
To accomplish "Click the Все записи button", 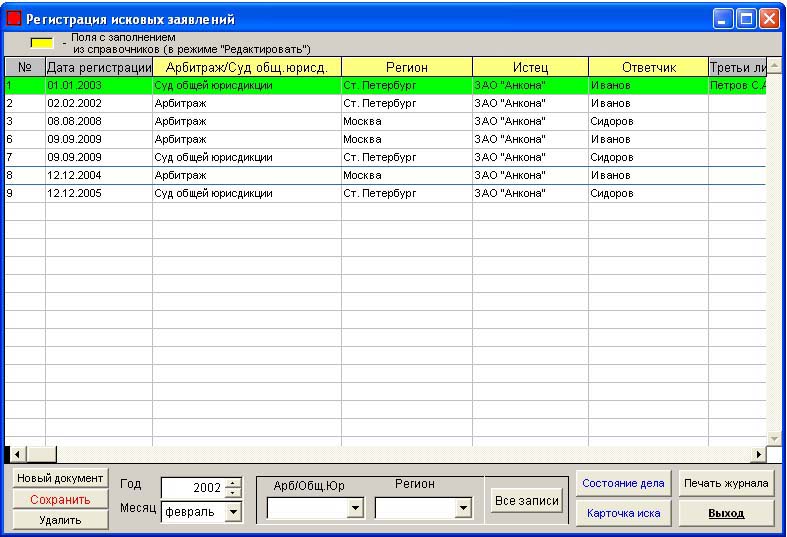I will (x=527, y=500).
